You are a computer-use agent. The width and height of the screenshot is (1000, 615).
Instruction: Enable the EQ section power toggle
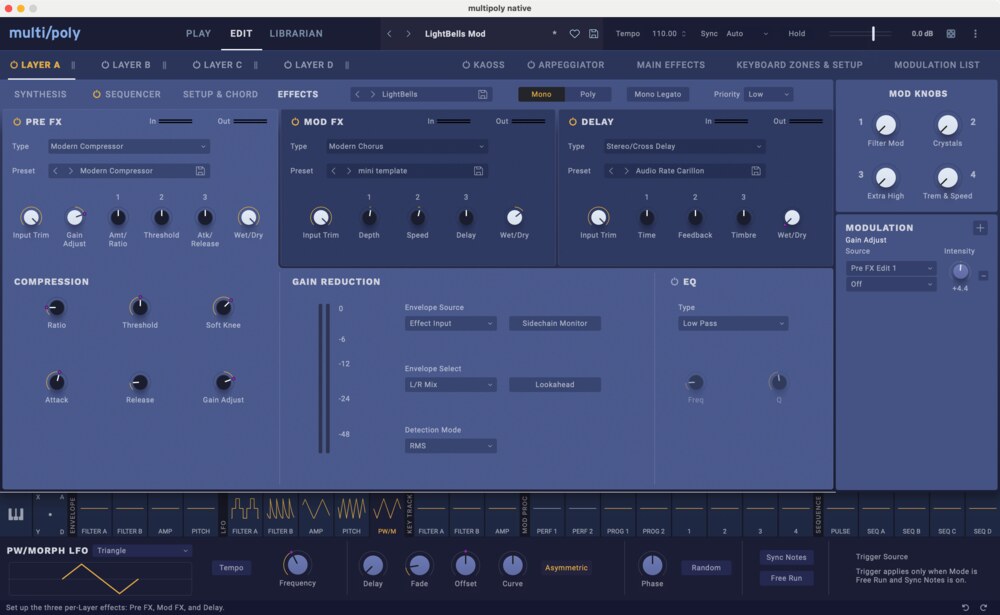point(674,282)
